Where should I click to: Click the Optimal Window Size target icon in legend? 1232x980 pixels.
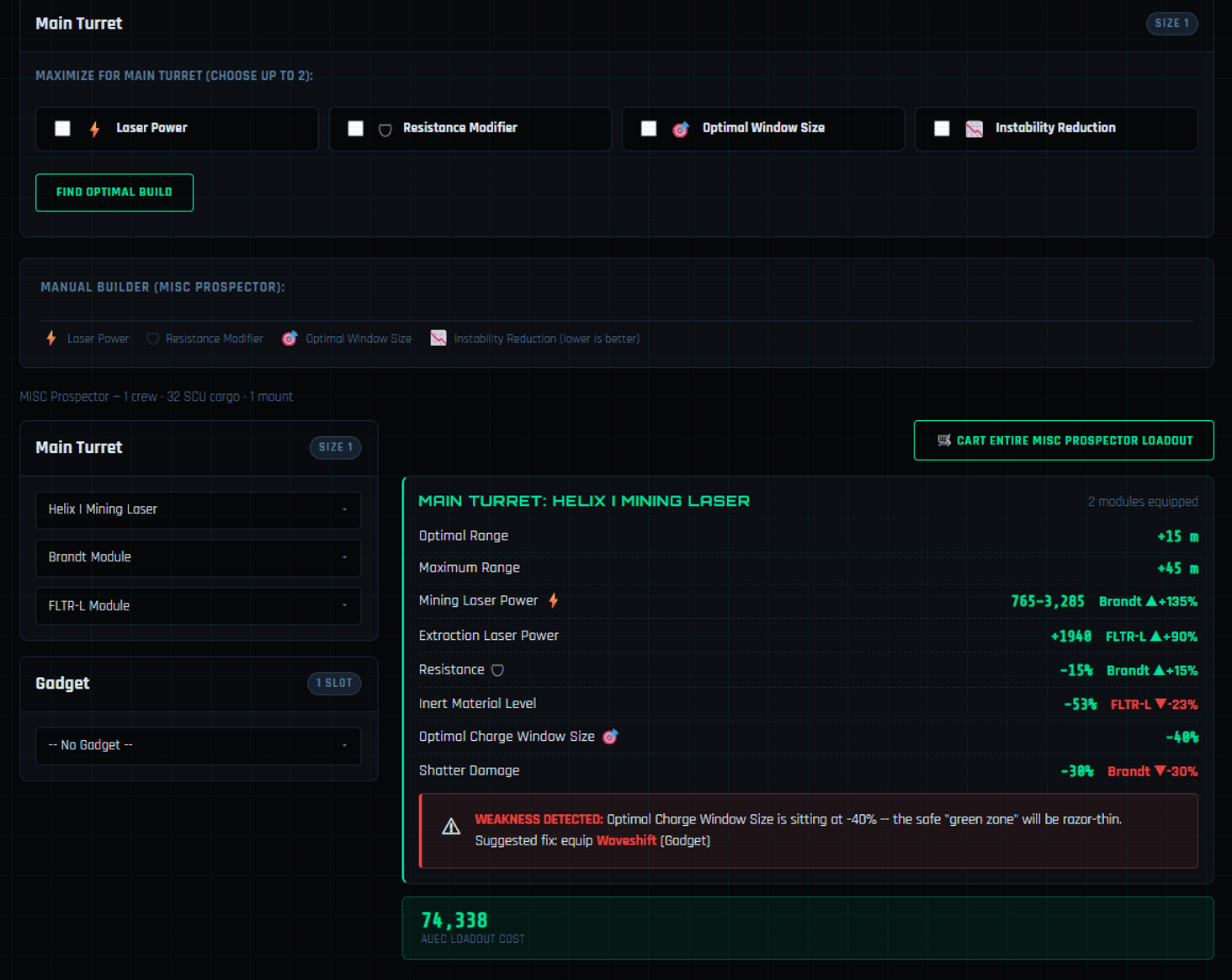coord(289,338)
